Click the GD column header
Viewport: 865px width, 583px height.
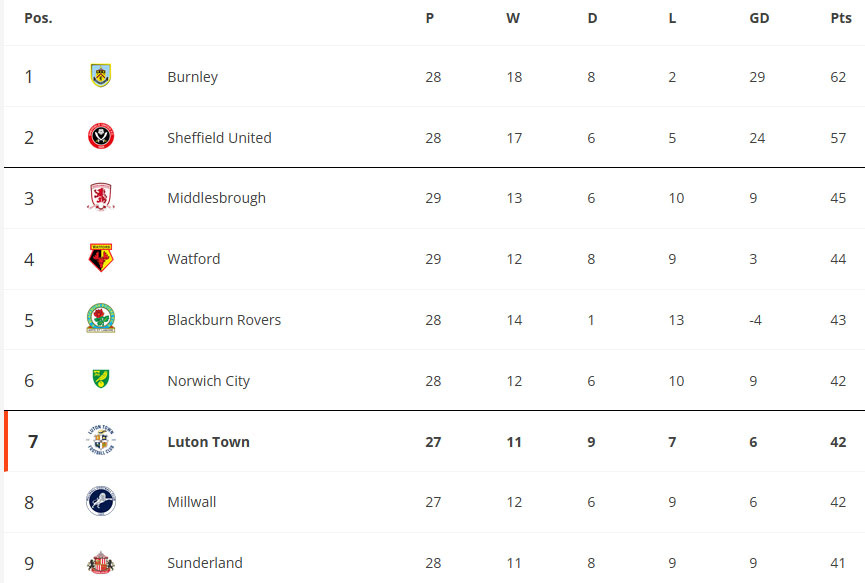[759, 18]
